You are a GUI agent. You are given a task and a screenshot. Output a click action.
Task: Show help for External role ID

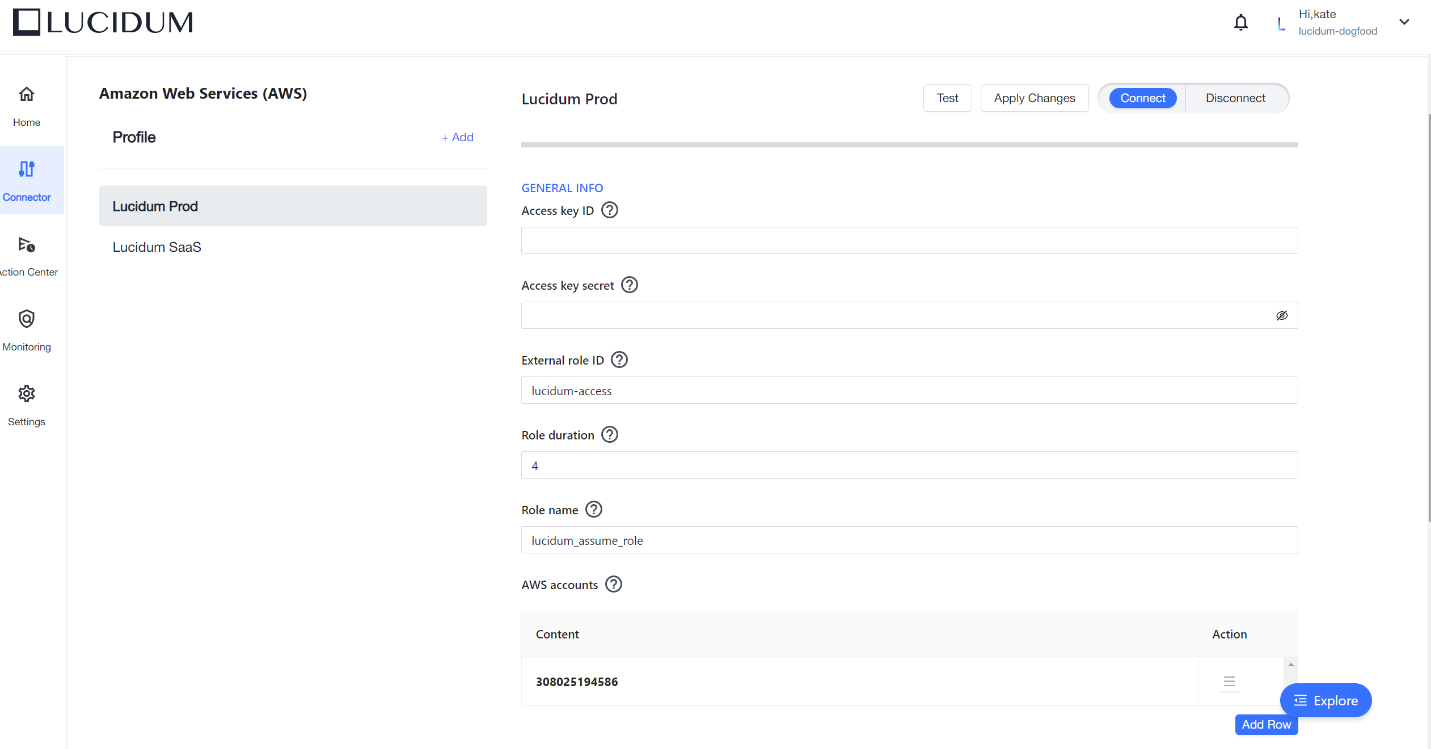(x=619, y=360)
